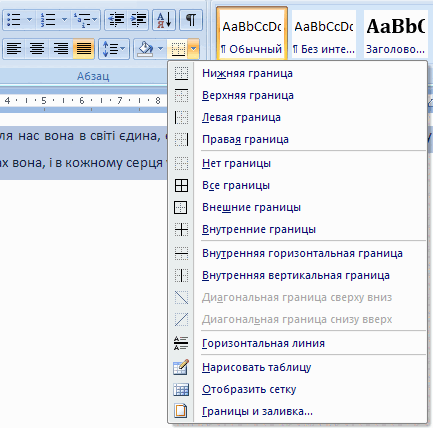Viewport: 433px width, 428px height.
Task: Click the line spacing button
Action: click(114, 49)
